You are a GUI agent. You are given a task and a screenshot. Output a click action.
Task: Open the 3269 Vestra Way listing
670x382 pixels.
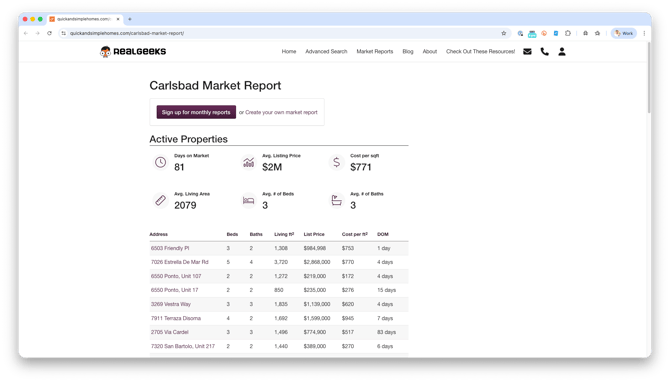171,304
